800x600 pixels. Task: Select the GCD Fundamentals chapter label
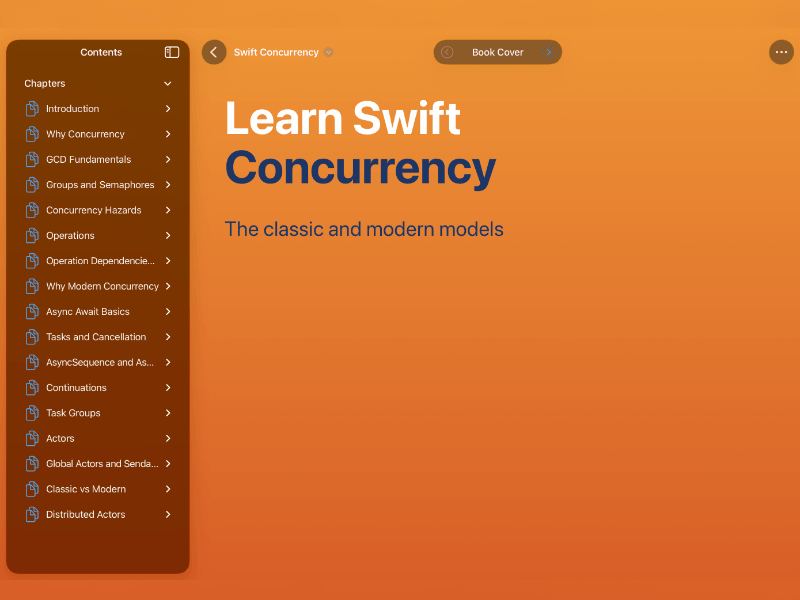88,159
